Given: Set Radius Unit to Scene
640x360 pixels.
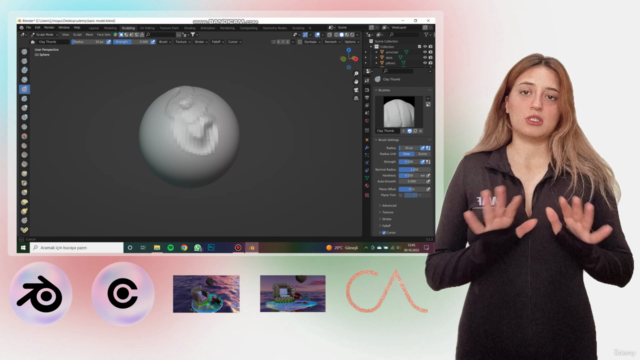Looking at the screenshot, I should pos(422,154).
